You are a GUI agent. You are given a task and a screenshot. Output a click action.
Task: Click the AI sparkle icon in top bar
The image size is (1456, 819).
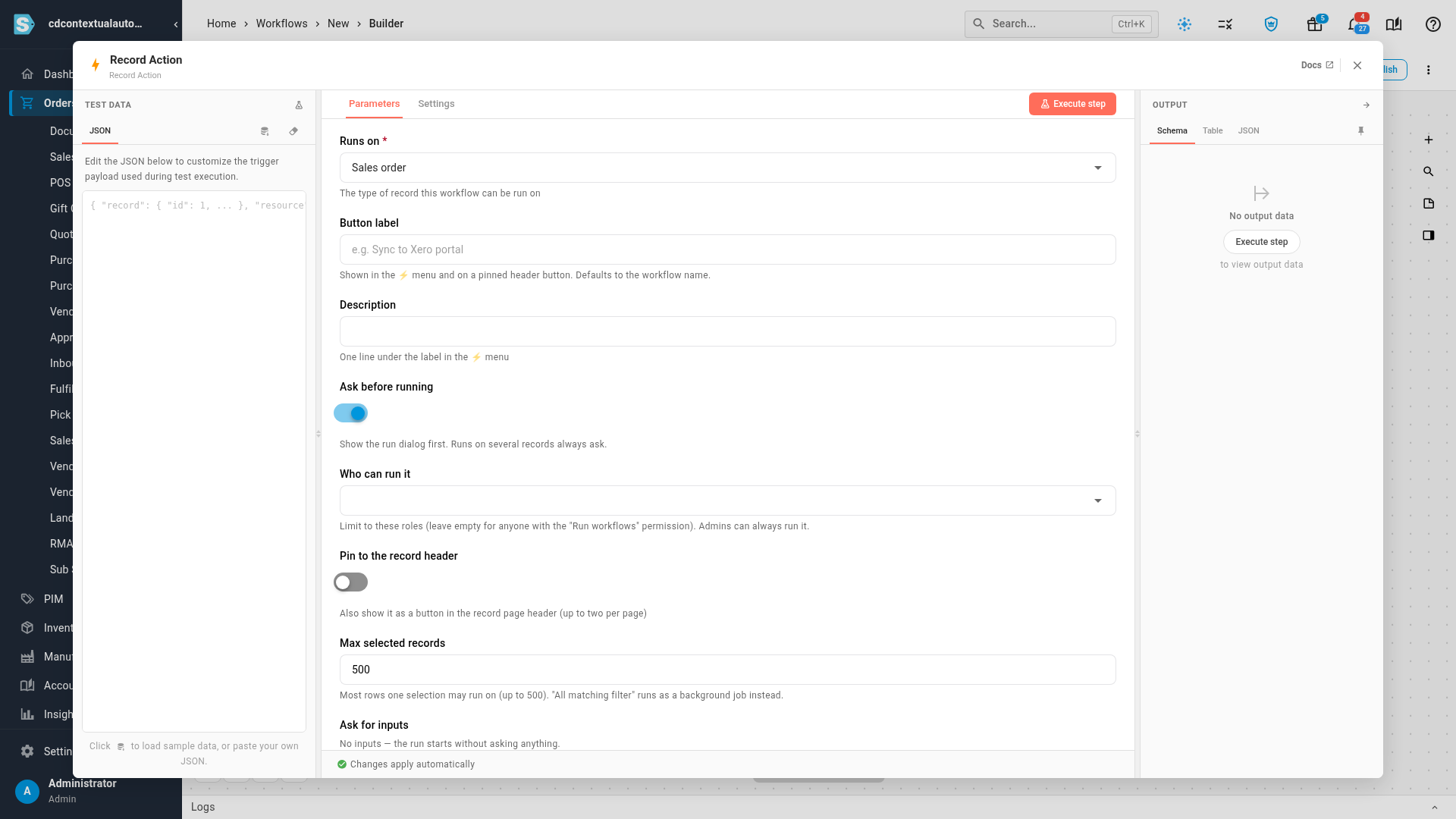pyautogui.click(x=1185, y=24)
